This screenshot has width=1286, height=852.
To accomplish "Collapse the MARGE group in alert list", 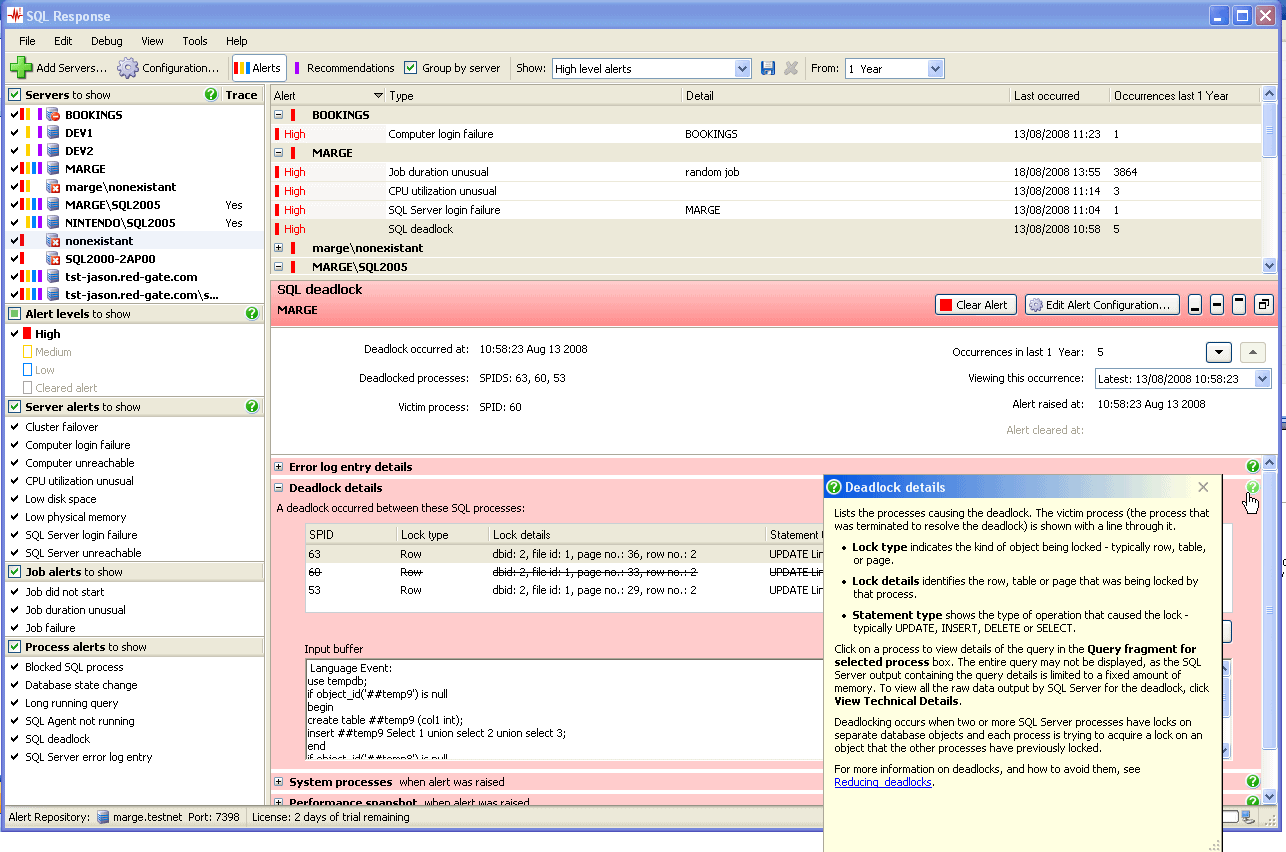I will coord(278,153).
